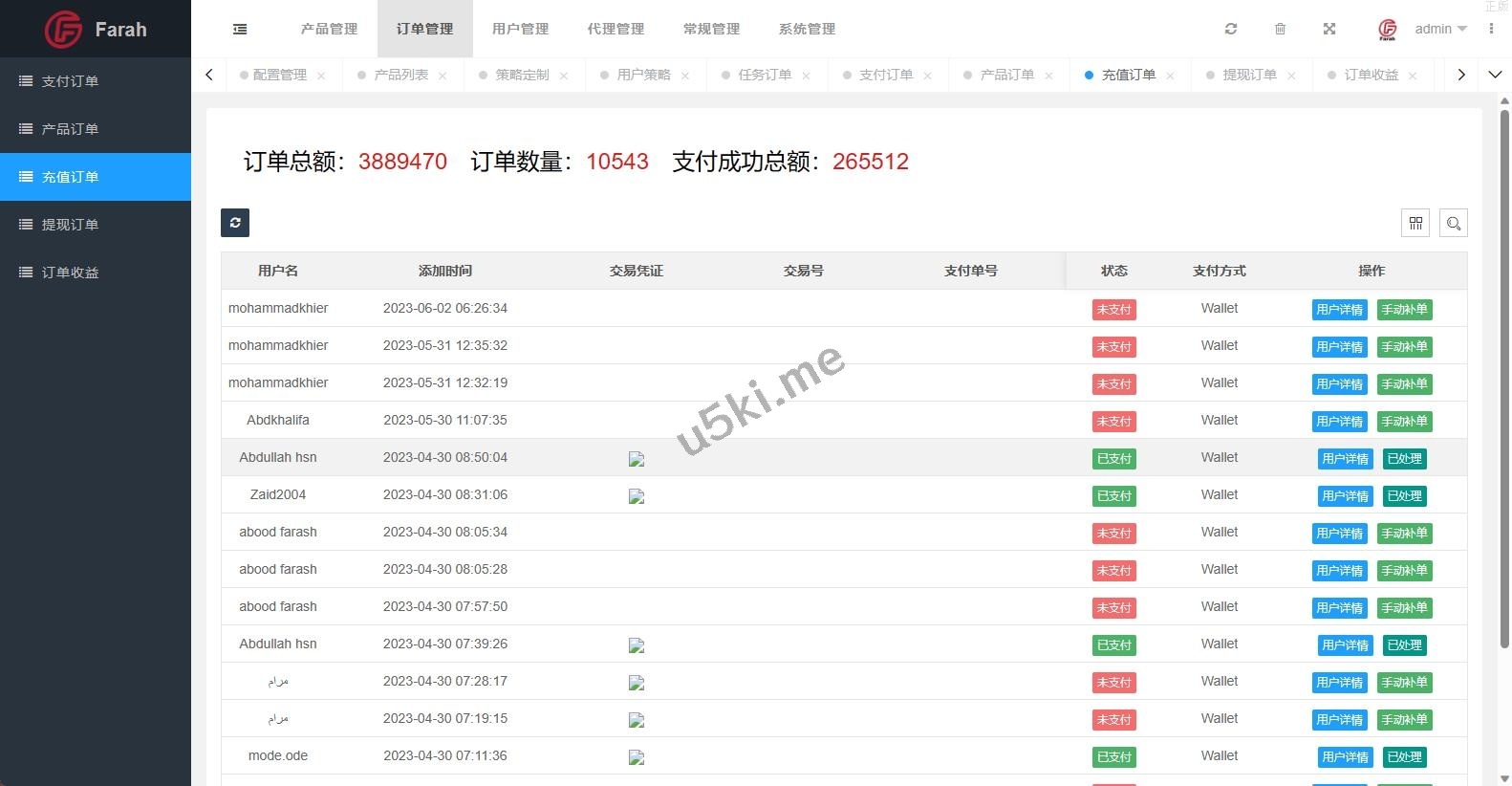Screen dimensions: 1512x786
Task: Click the trash clear-cache icon
Action: click(x=1280, y=30)
